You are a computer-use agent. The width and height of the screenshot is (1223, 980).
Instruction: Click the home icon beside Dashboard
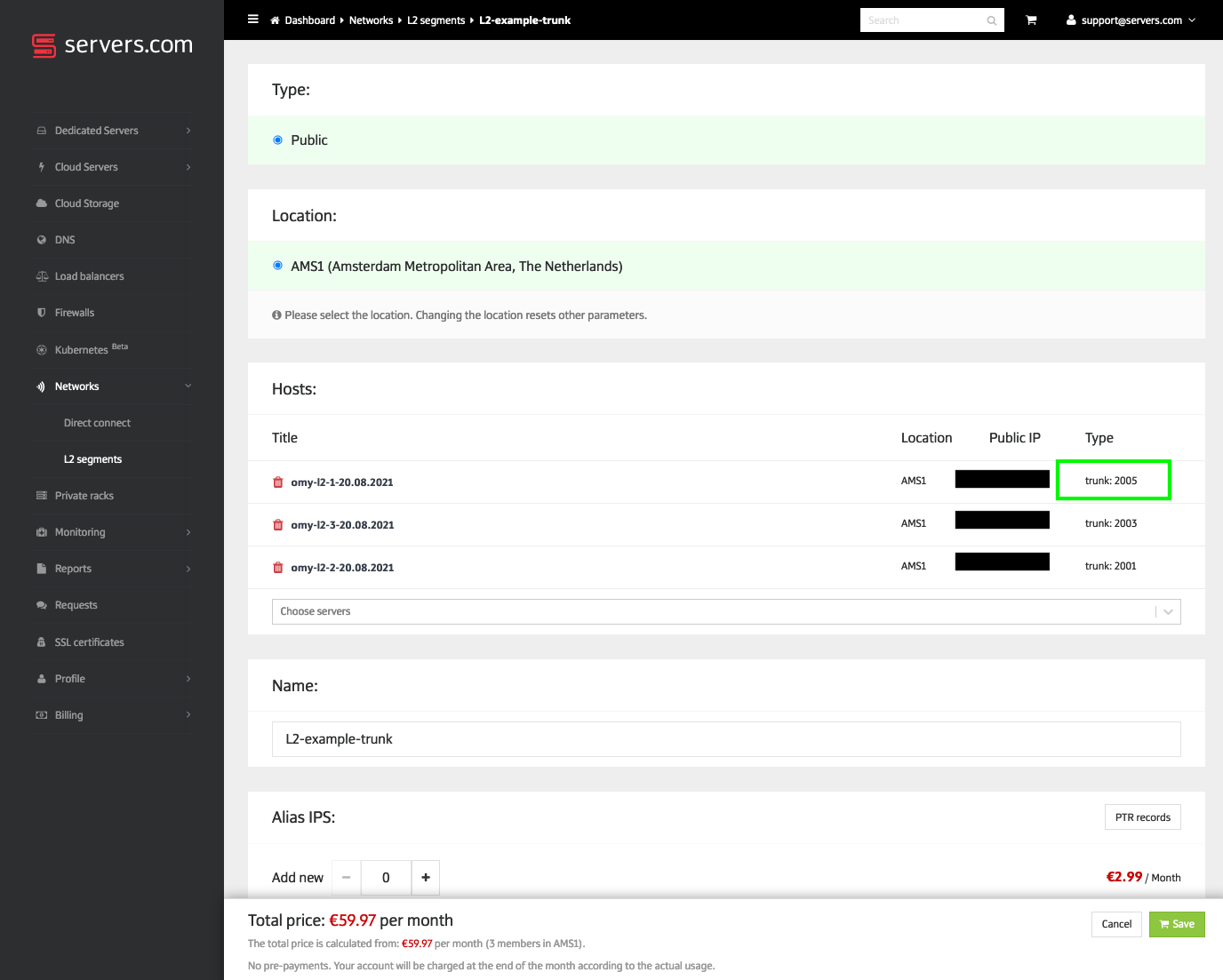pyautogui.click(x=276, y=20)
